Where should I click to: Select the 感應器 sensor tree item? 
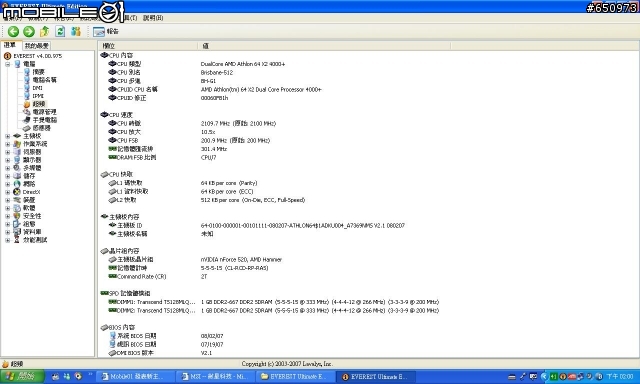(x=41, y=128)
